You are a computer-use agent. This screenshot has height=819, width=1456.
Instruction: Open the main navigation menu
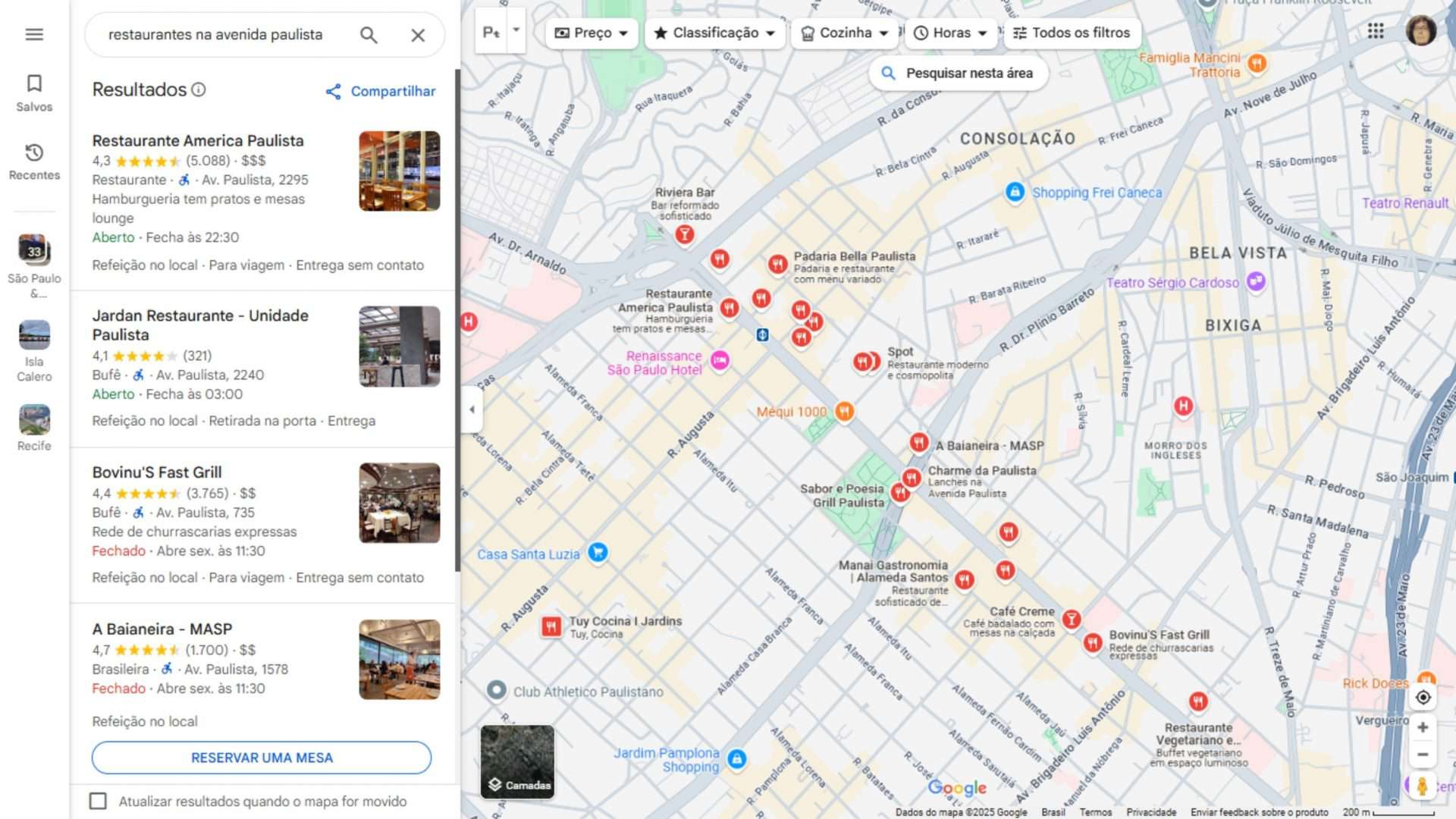click(33, 34)
